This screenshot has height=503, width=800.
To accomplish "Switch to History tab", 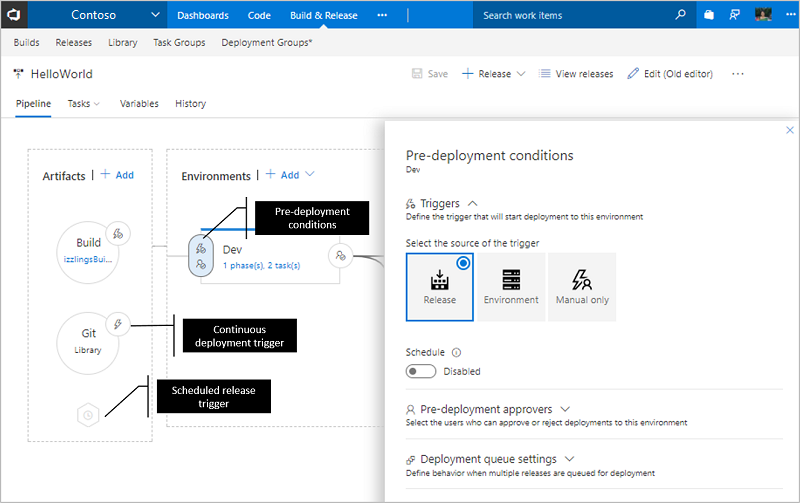I will pyautogui.click(x=190, y=104).
